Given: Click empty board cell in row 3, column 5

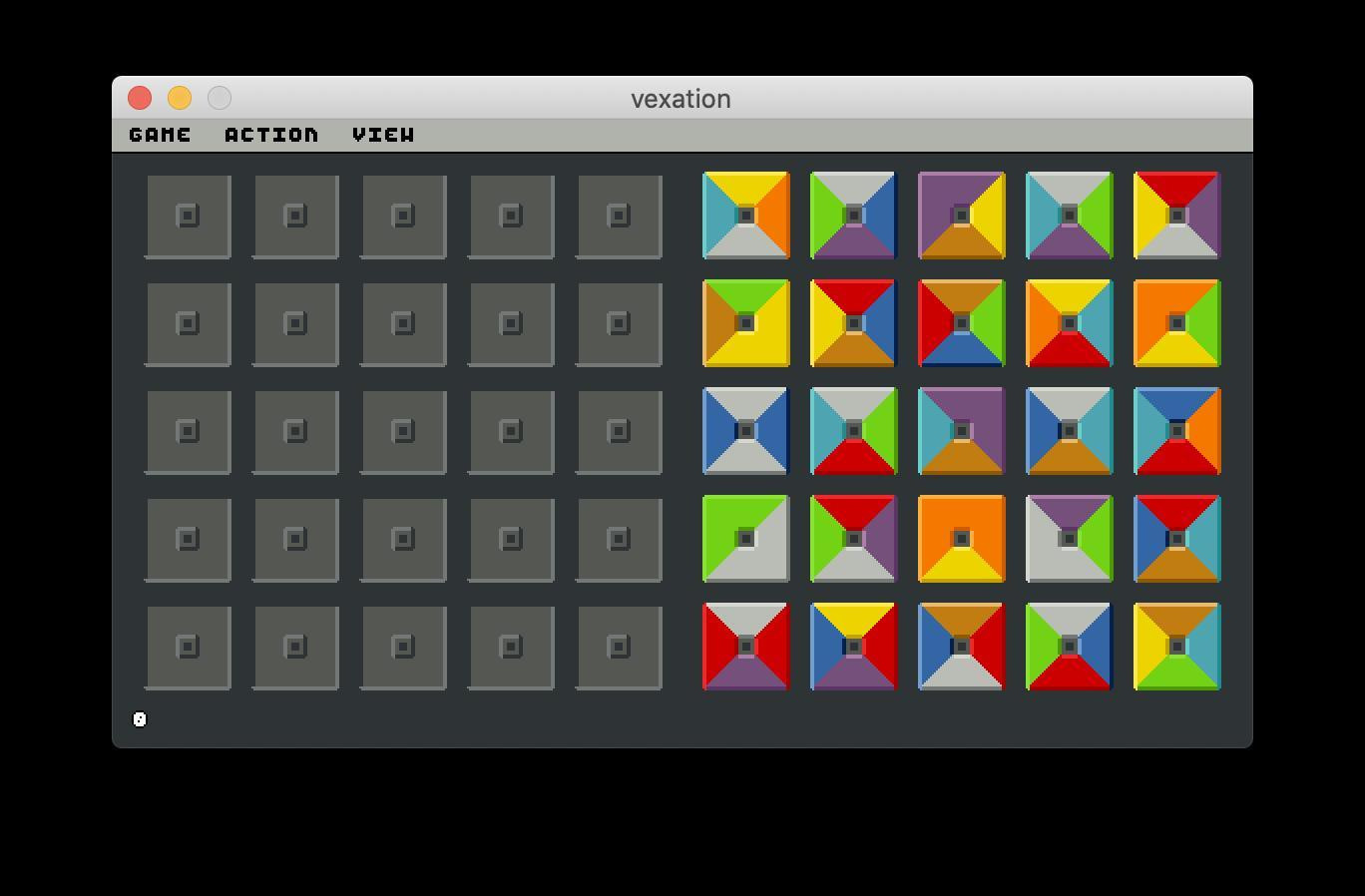Looking at the screenshot, I should (x=619, y=432).
